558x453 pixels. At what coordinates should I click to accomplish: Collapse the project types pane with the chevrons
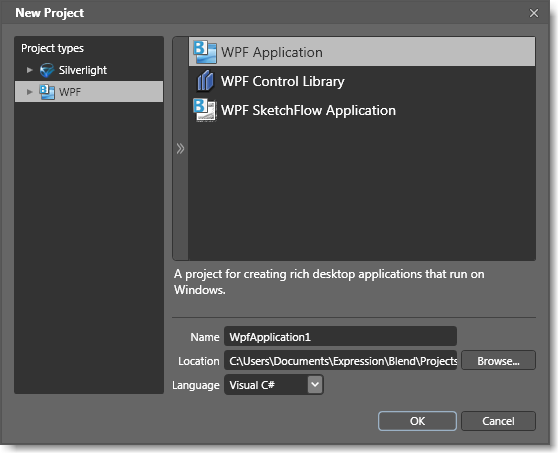(x=180, y=148)
